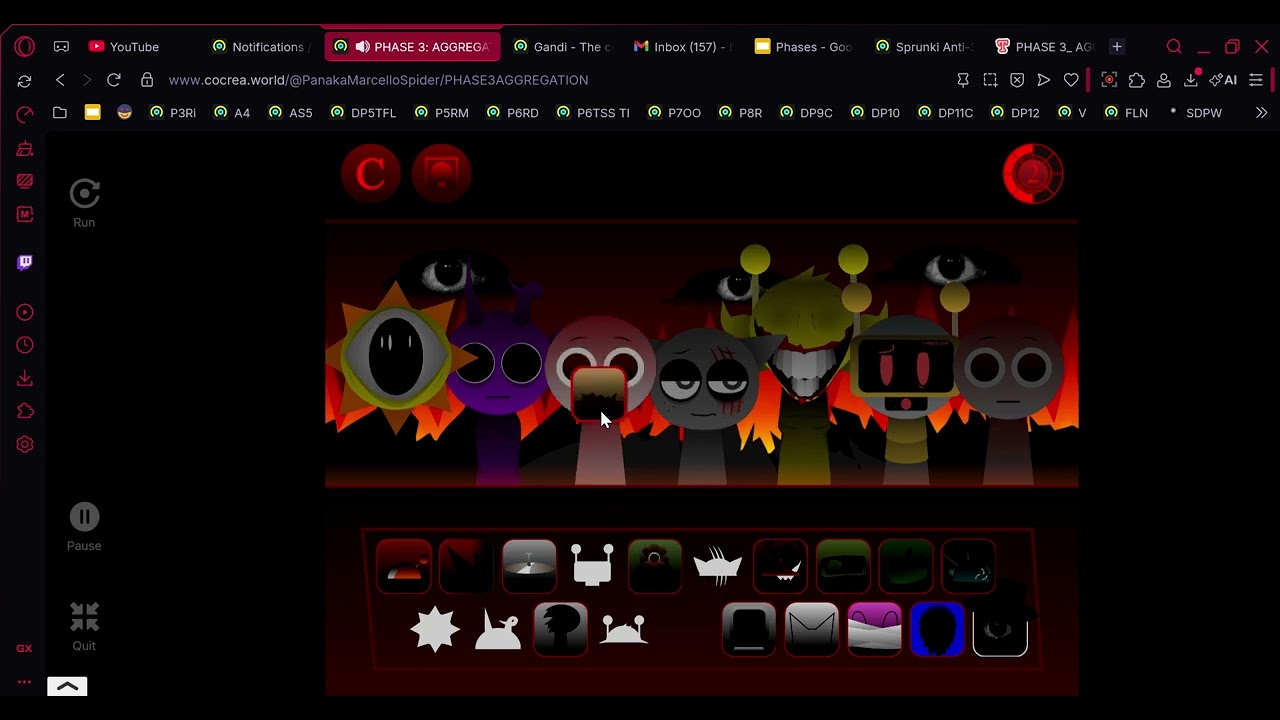The image size is (1280, 720).
Task: Open the Aria AI assistant button
Action: [x=1223, y=80]
